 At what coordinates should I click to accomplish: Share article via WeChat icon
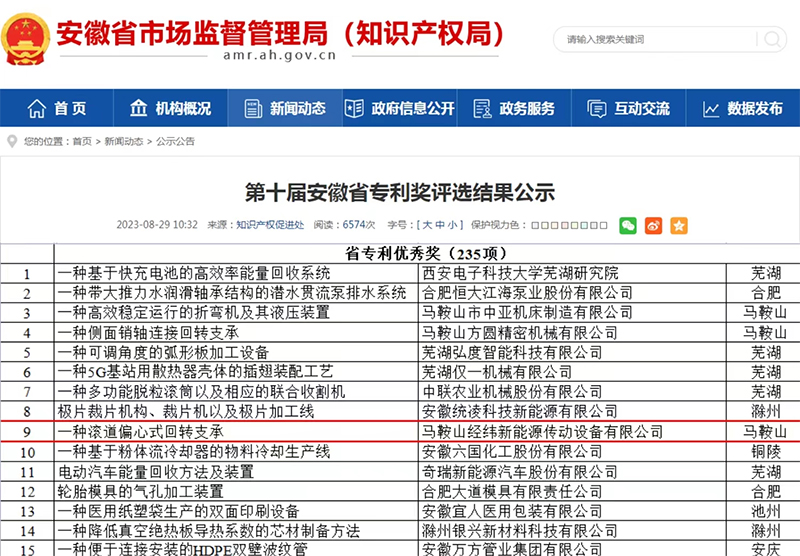(x=628, y=225)
